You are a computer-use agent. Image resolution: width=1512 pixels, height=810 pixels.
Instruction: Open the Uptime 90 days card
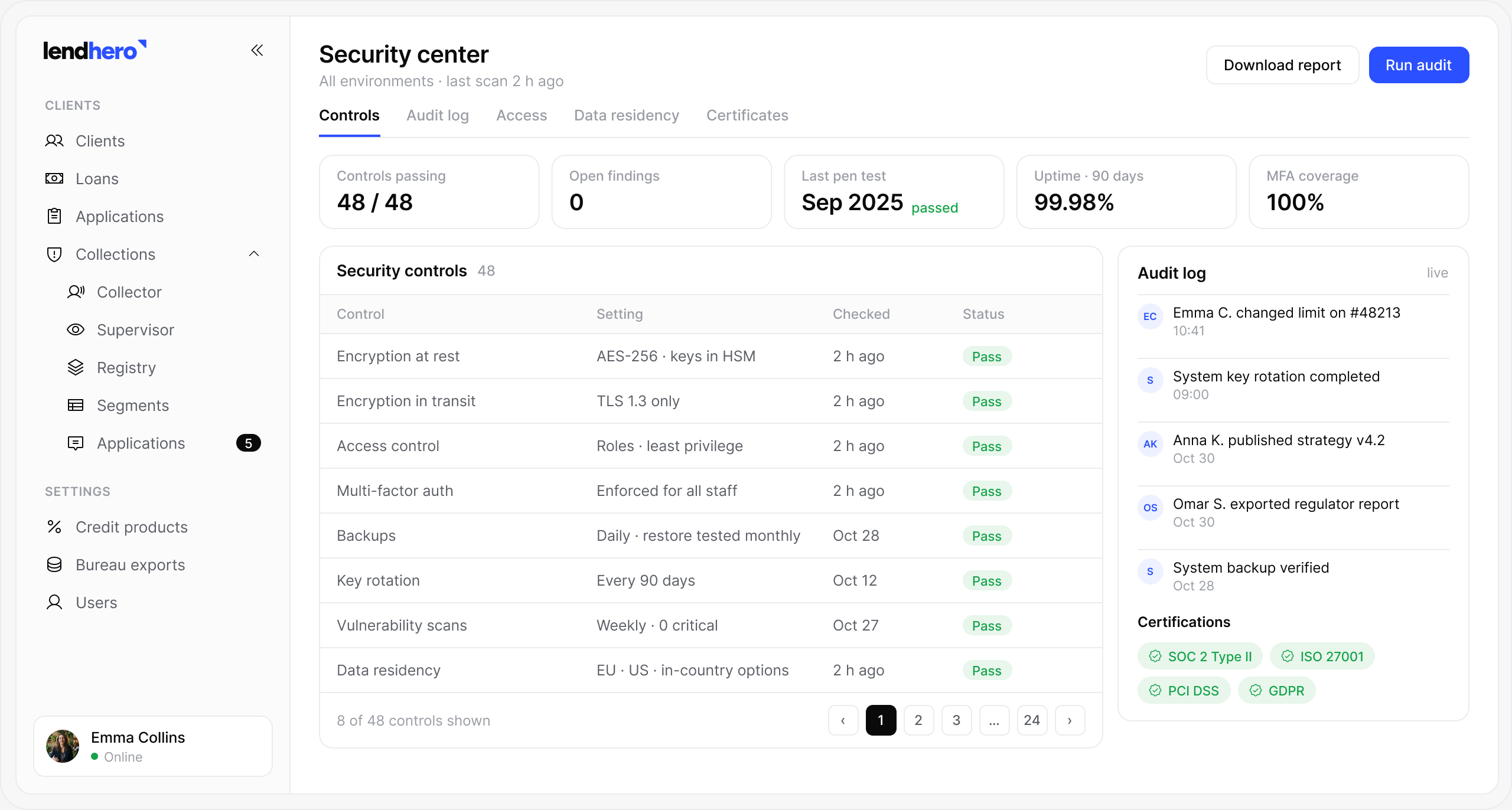tap(1126, 192)
